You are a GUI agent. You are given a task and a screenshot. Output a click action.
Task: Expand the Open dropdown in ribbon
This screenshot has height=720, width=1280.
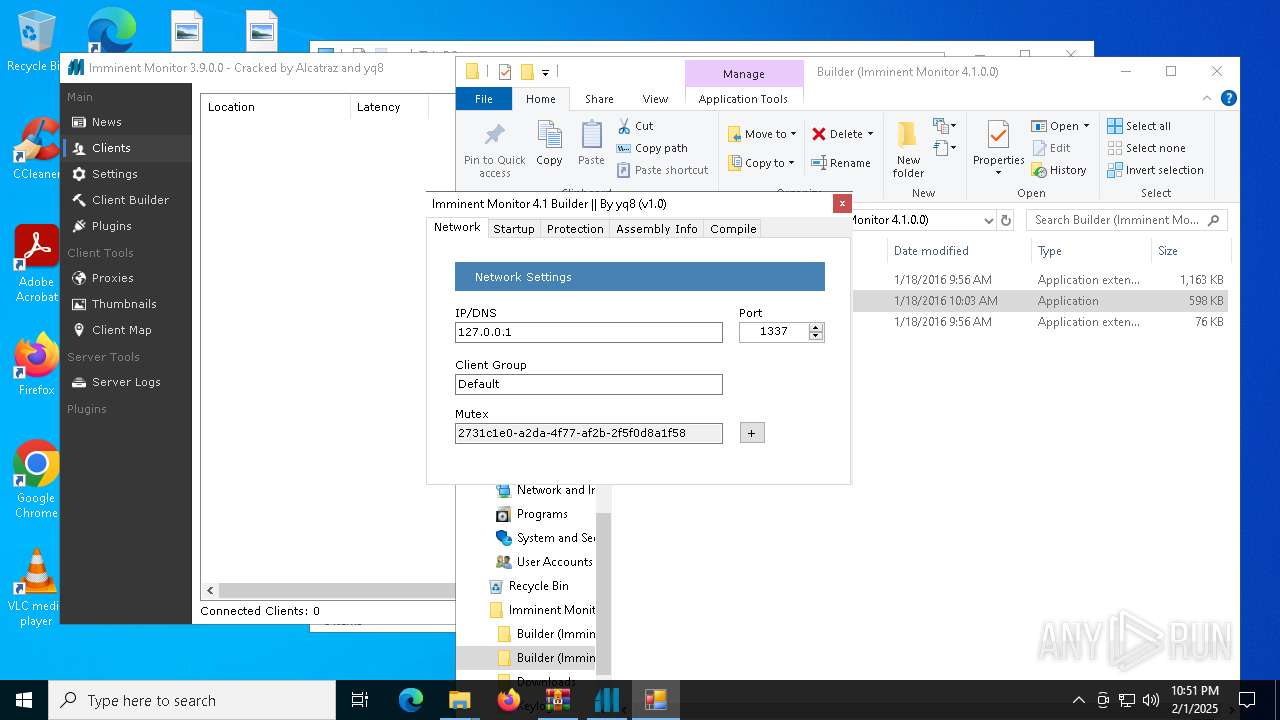click(1086, 126)
